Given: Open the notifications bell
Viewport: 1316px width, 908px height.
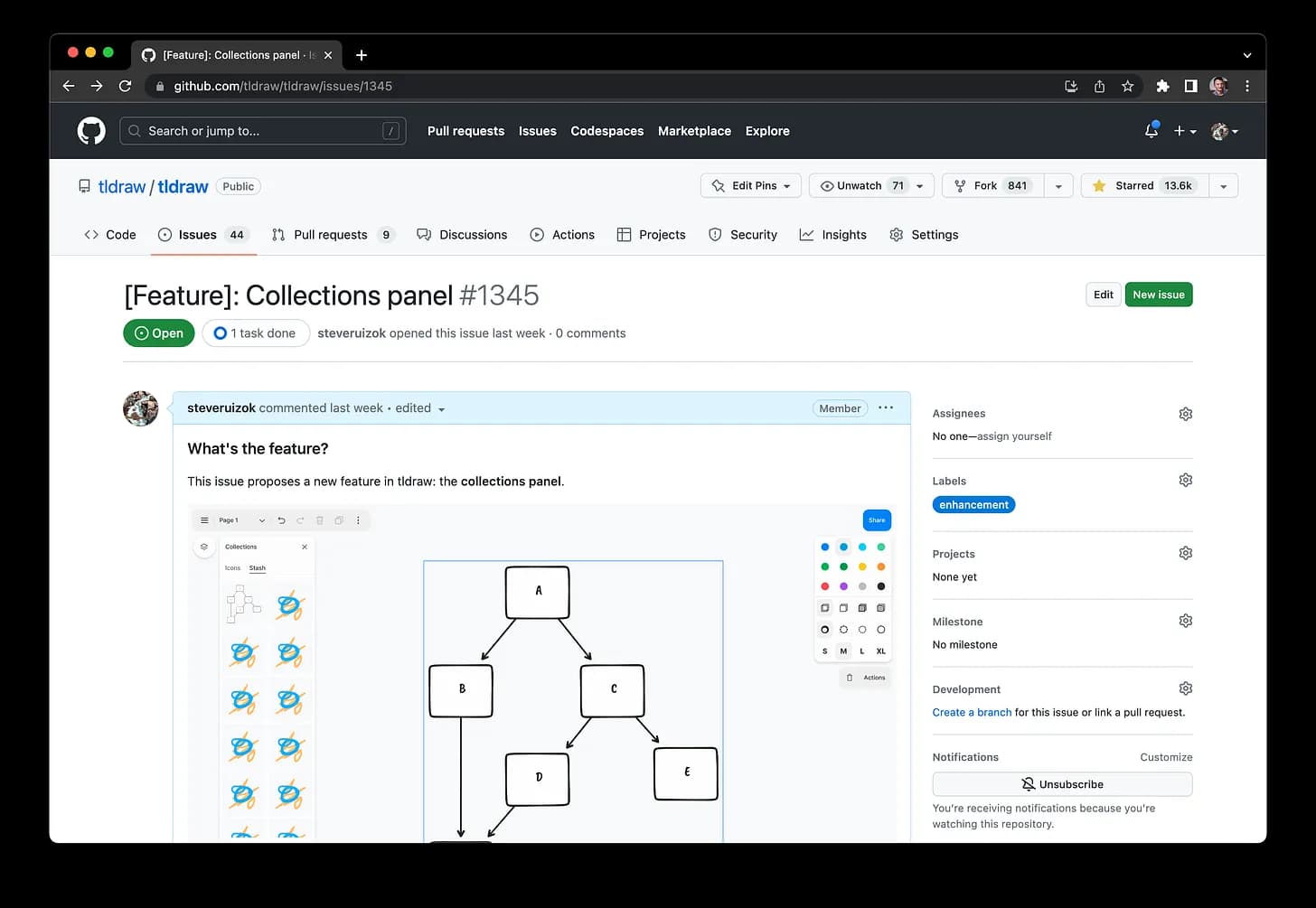Looking at the screenshot, I should pyautogui.click(x=1151, y=131).
